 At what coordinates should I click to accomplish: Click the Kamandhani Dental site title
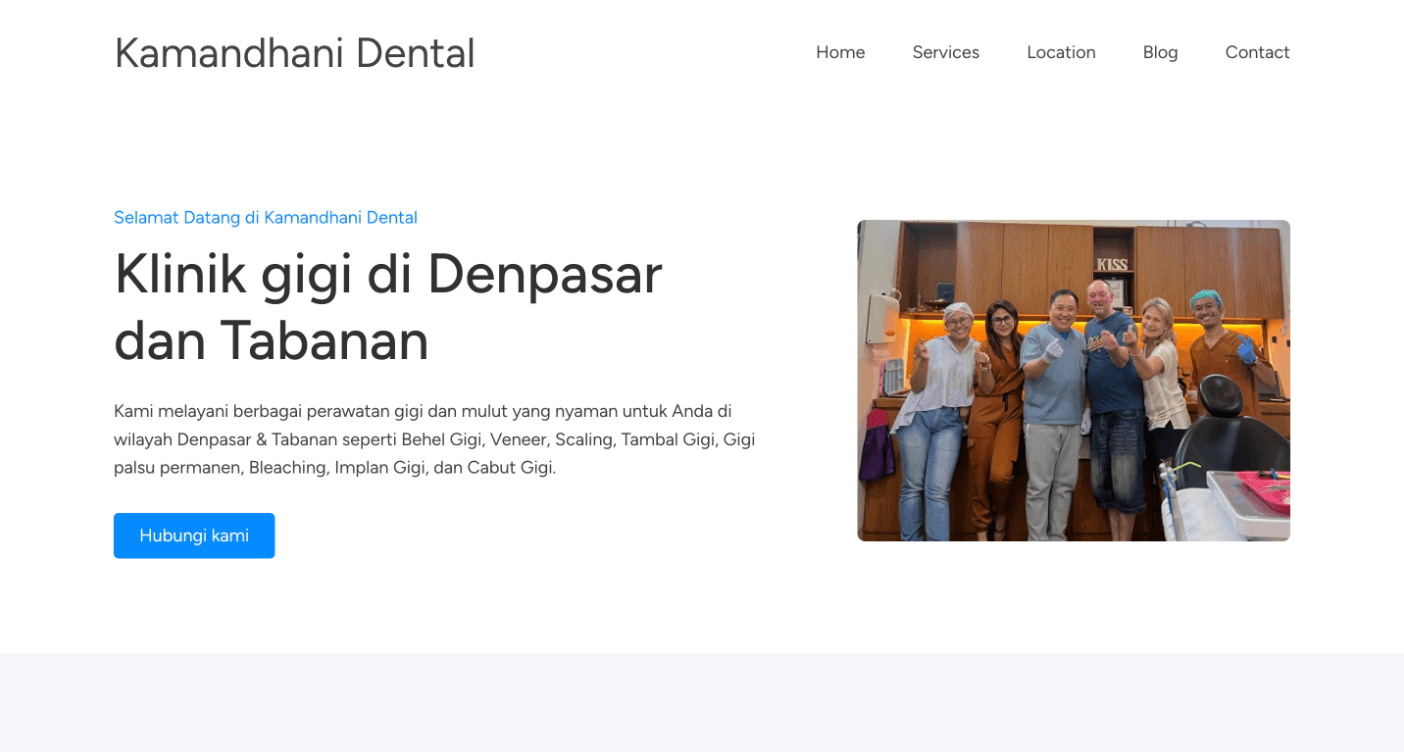click(x=294, y=53)
